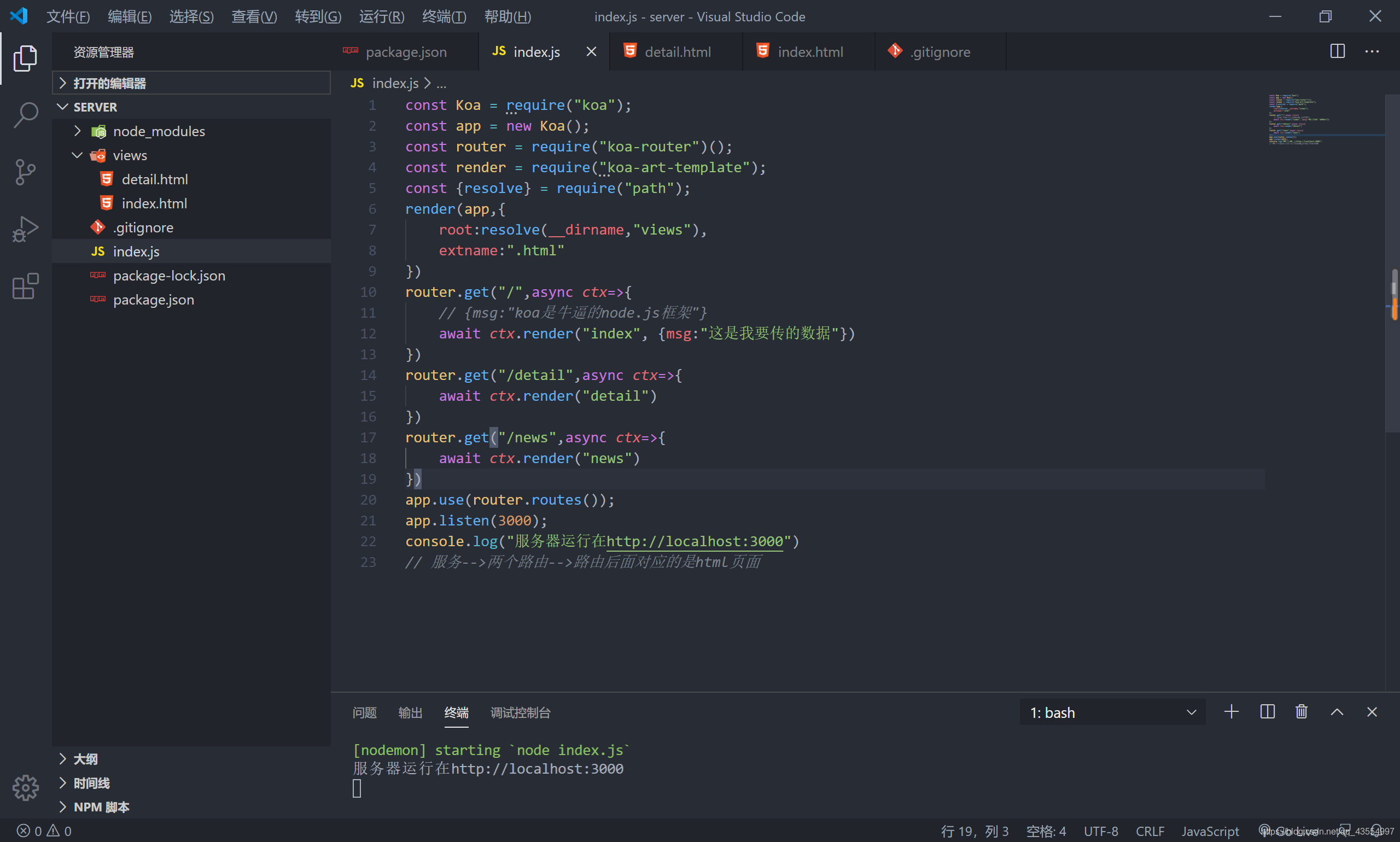
Task: Click the cursor position 行 19, 列 3
Action: coord(975,831)
